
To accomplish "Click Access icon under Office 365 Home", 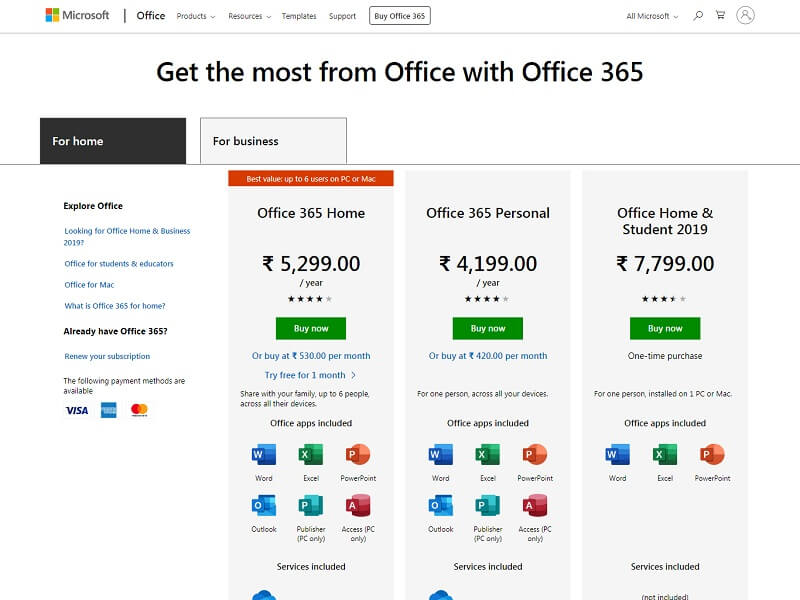I will click(358, 505).
